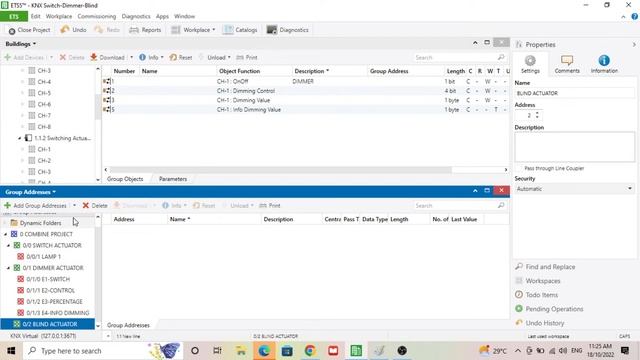Select CH-1 : OnOff object row

click(304, 81)
